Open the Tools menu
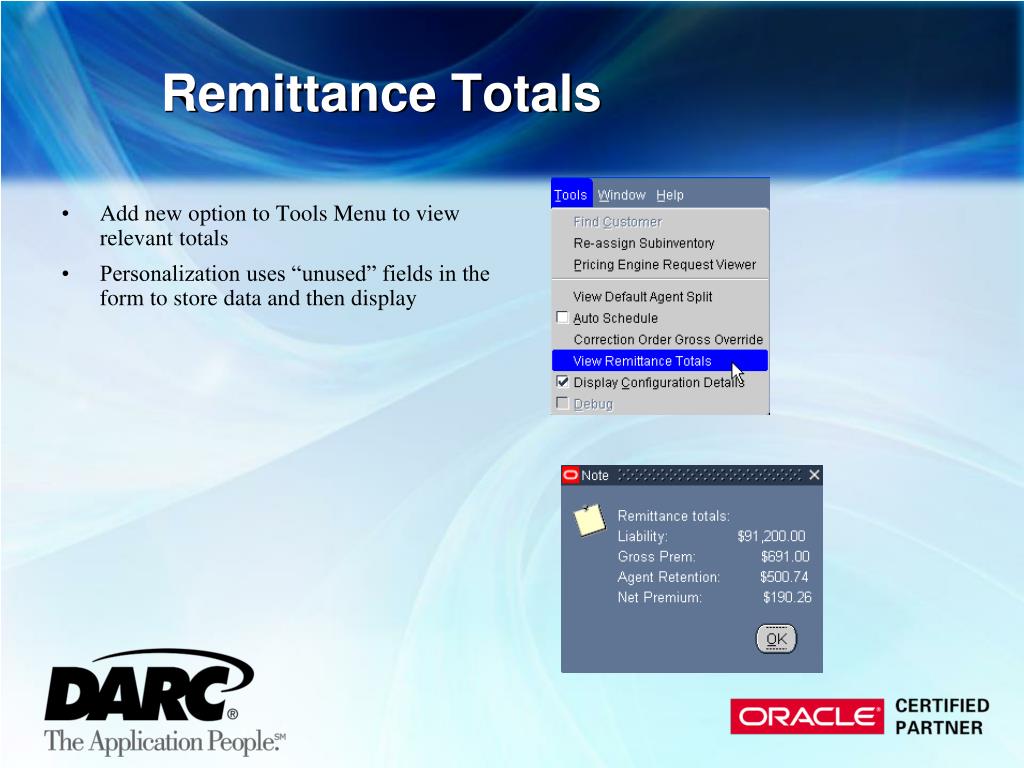 tap(571, 195)
